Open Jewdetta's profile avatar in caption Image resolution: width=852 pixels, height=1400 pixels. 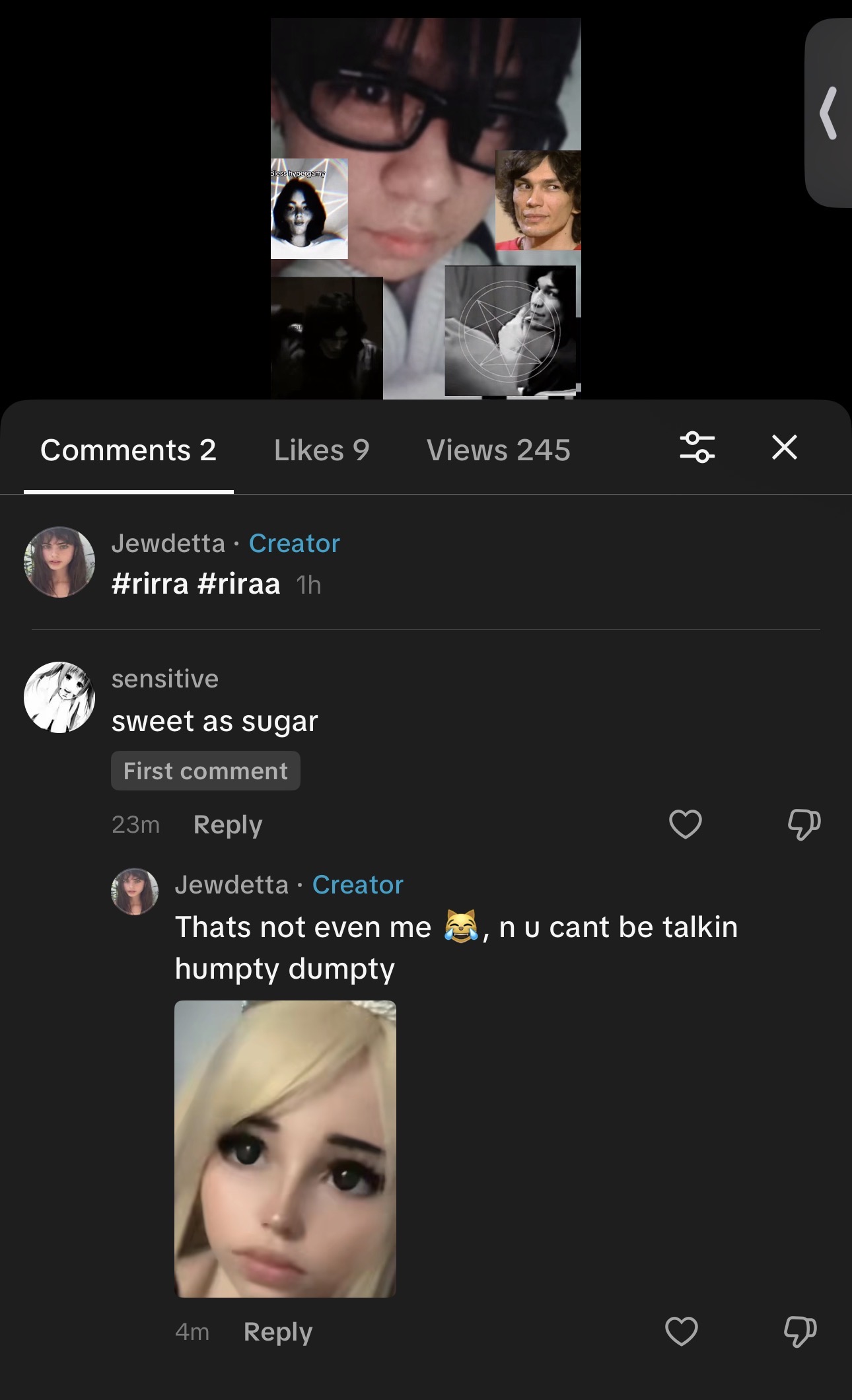[x=59, y=562]
